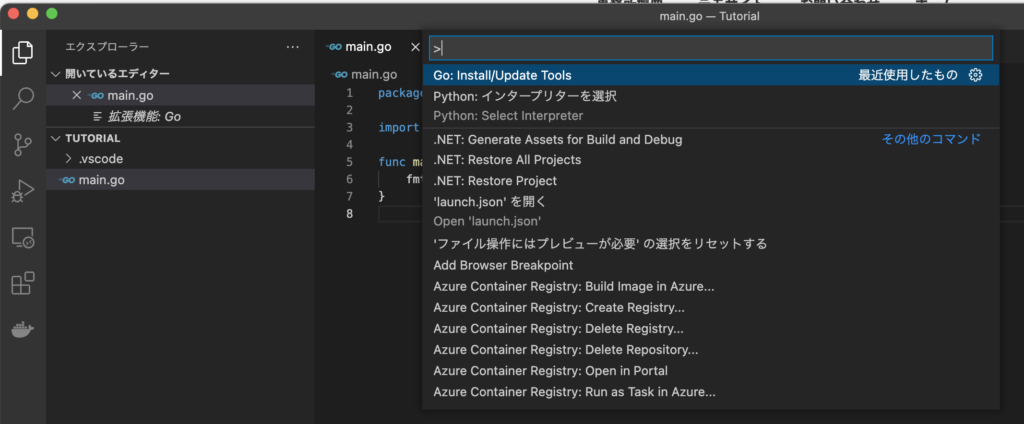Select Azure Container Registry: Delete Registry
Image resolution: width=1024 pixels, height=424 pixels.
coord(711,329)
